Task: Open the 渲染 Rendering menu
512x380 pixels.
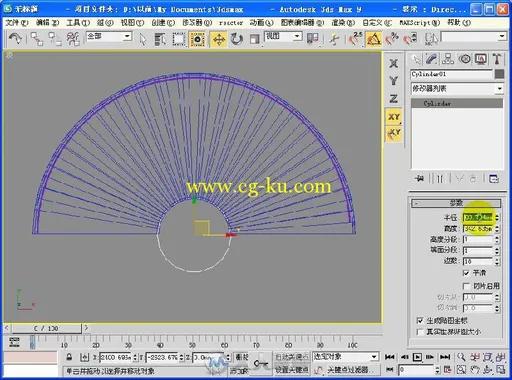Action: pyautogui.click(x=343, y=23)
